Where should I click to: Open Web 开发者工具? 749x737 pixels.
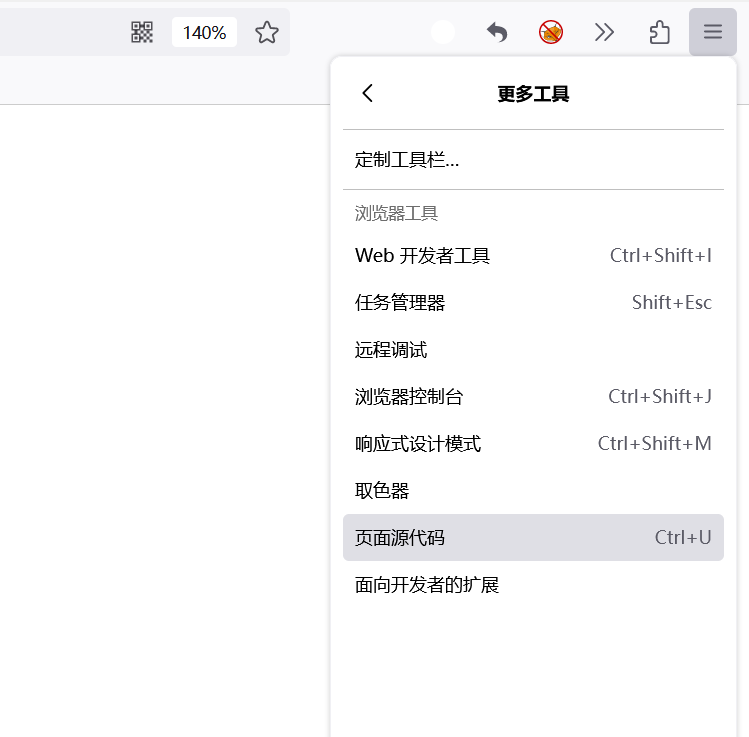point(533,256)
